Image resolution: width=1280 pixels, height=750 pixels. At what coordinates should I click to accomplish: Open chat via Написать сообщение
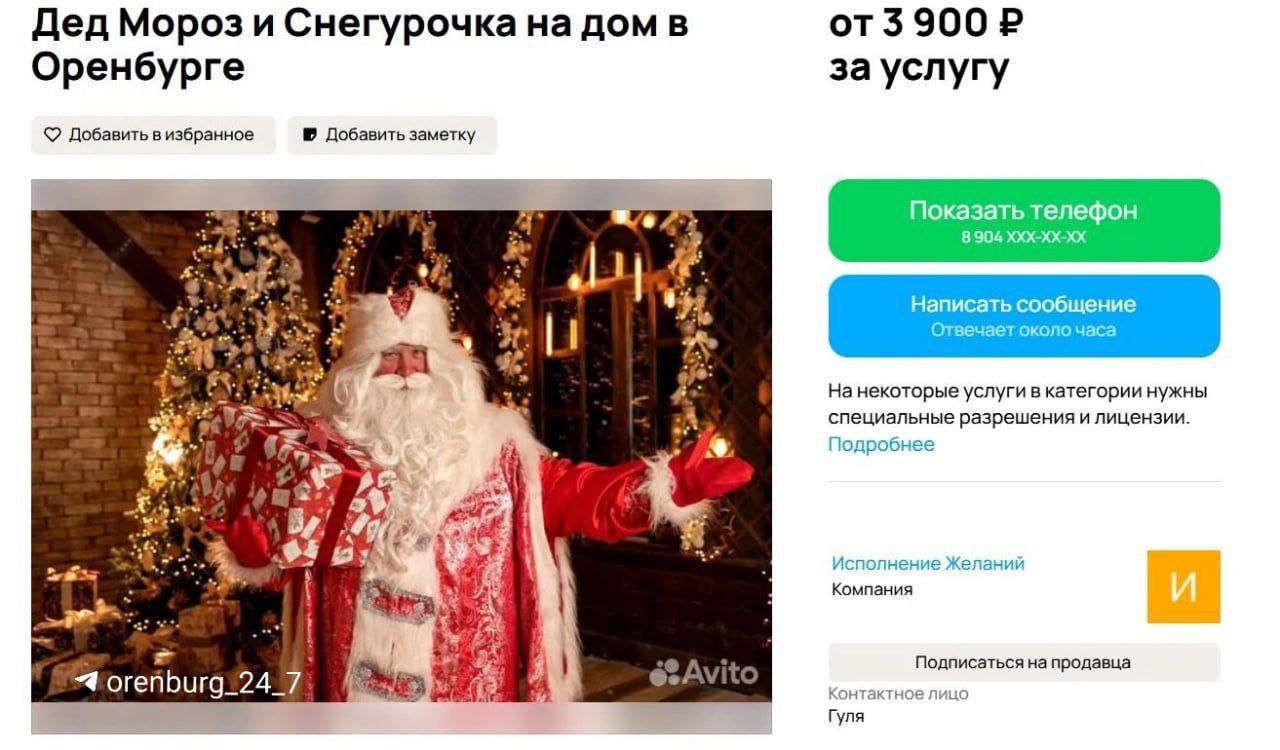[1024, 316]
